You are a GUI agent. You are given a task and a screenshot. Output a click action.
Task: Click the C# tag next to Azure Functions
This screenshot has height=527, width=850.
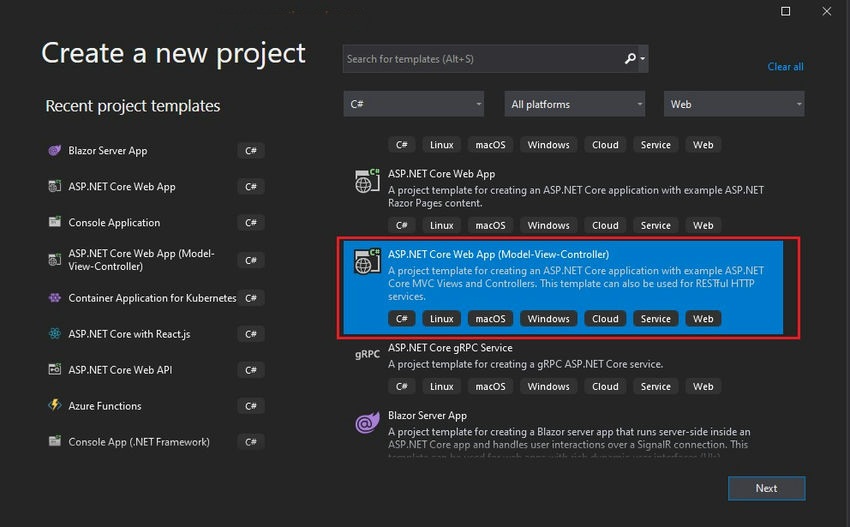(250, 406)
